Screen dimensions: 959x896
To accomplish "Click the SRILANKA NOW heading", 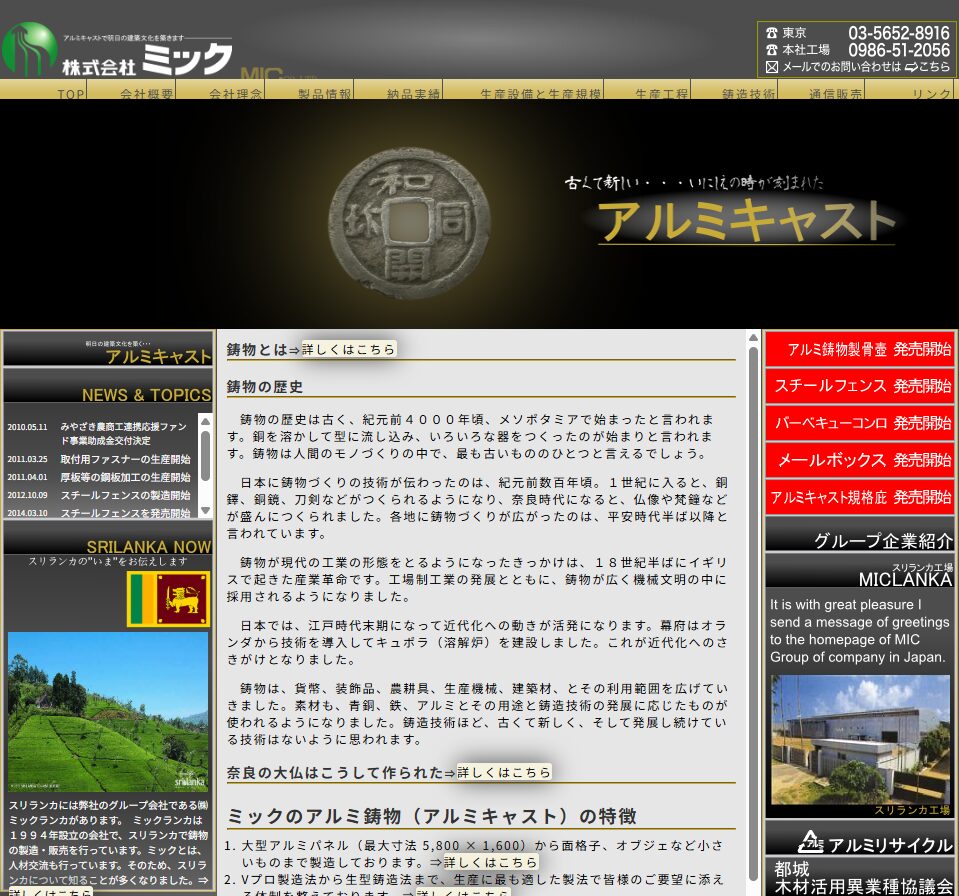I will click(x=149, y=547).
